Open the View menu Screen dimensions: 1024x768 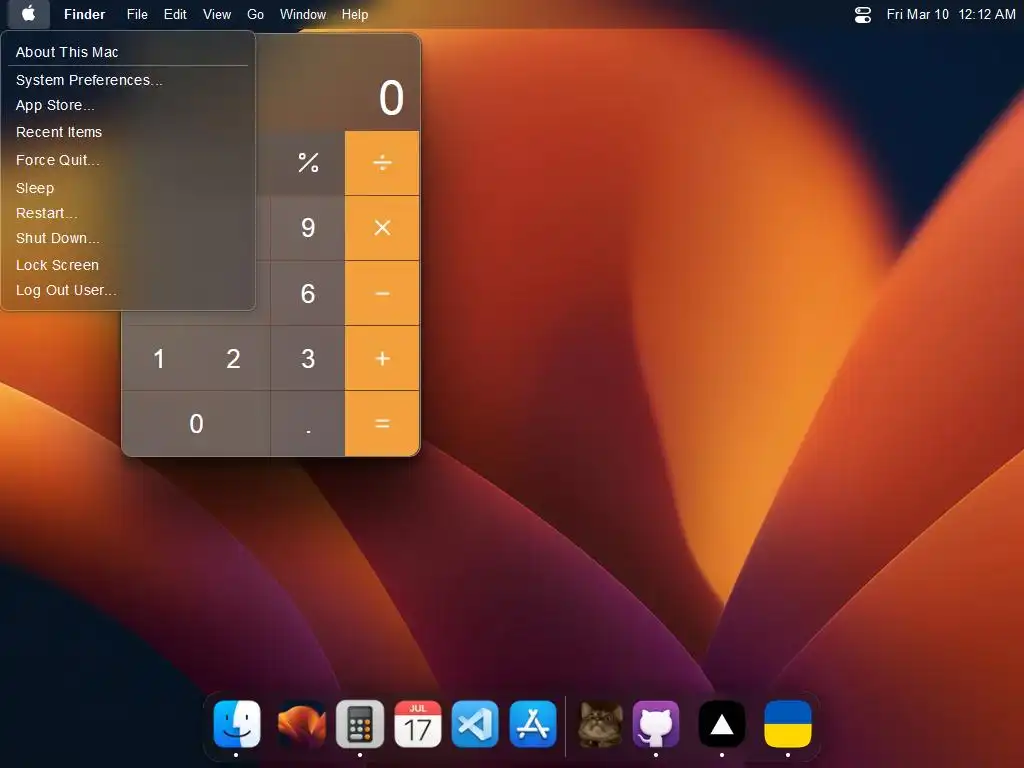[217, 14]
